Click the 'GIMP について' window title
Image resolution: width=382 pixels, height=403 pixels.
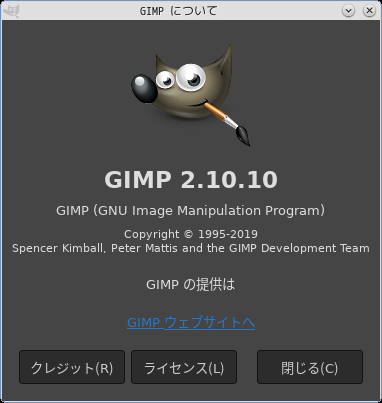point(178,11)
